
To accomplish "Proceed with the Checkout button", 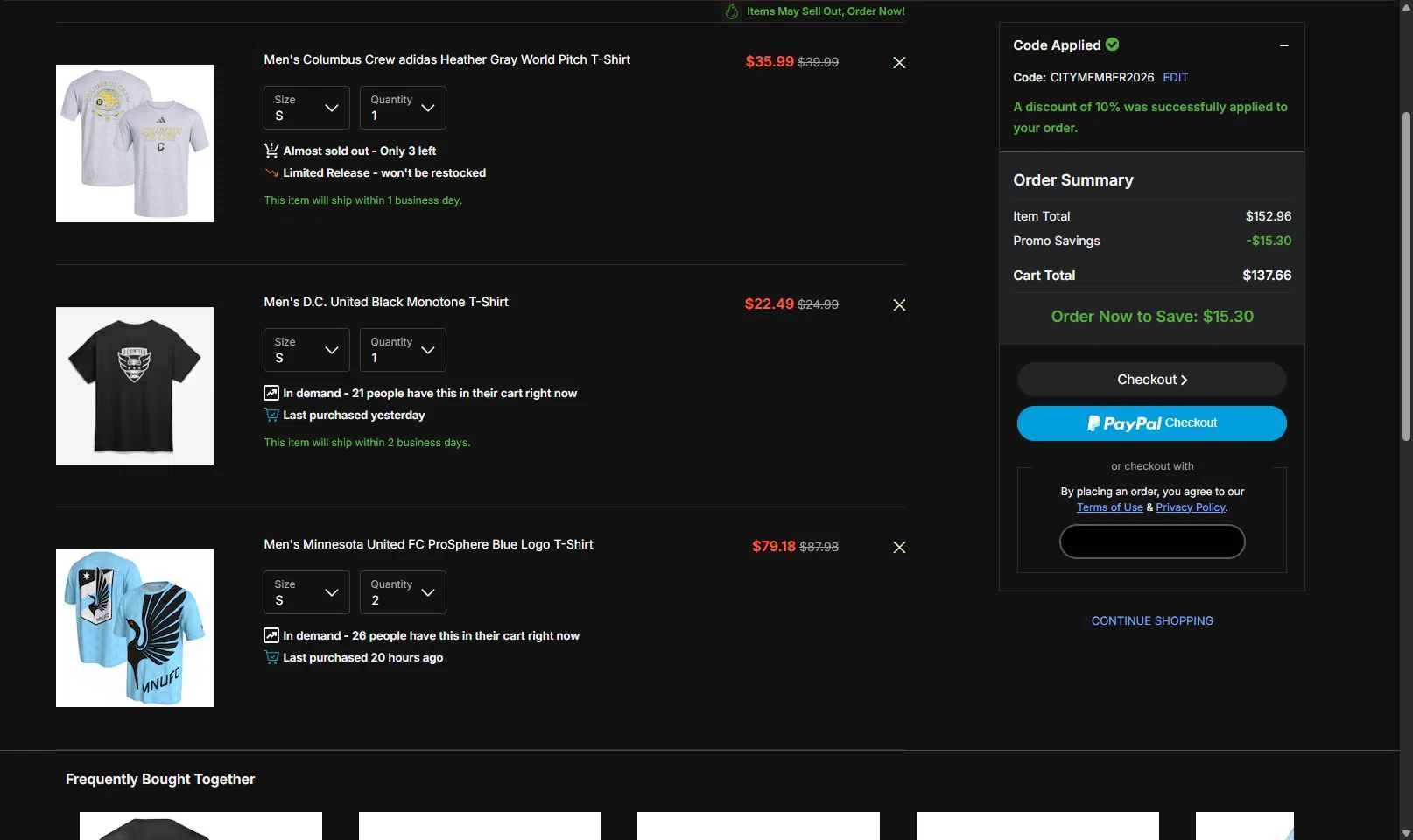I will point(1152,380).
